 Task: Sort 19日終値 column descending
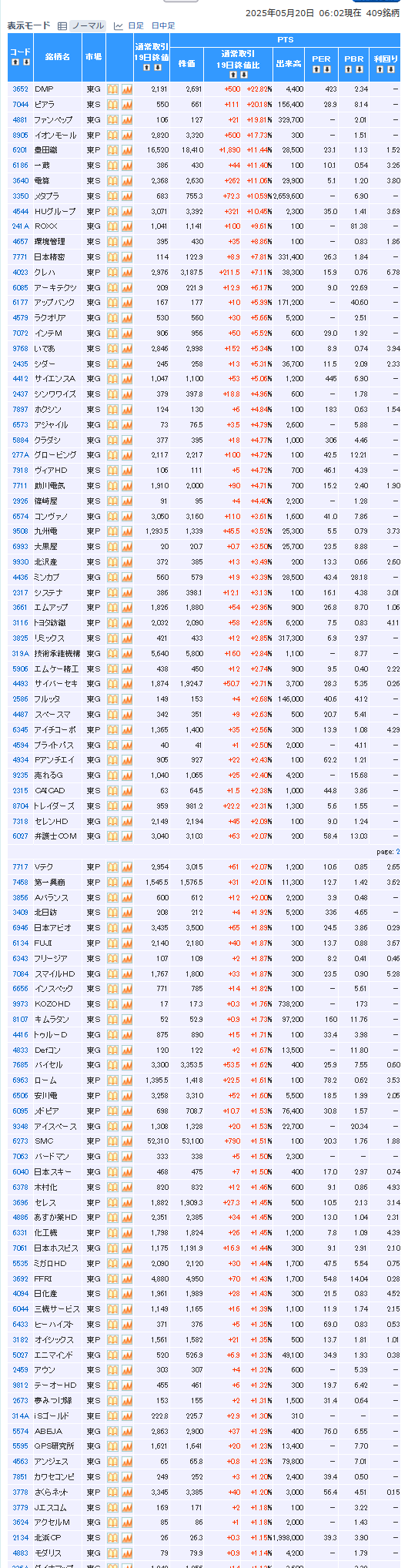(x=157, y=67)
